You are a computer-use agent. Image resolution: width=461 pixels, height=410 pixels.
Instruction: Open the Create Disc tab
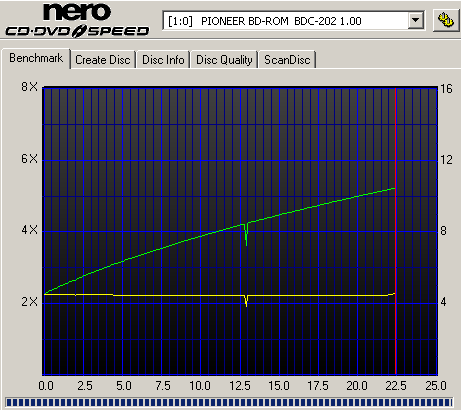(103, 60)
